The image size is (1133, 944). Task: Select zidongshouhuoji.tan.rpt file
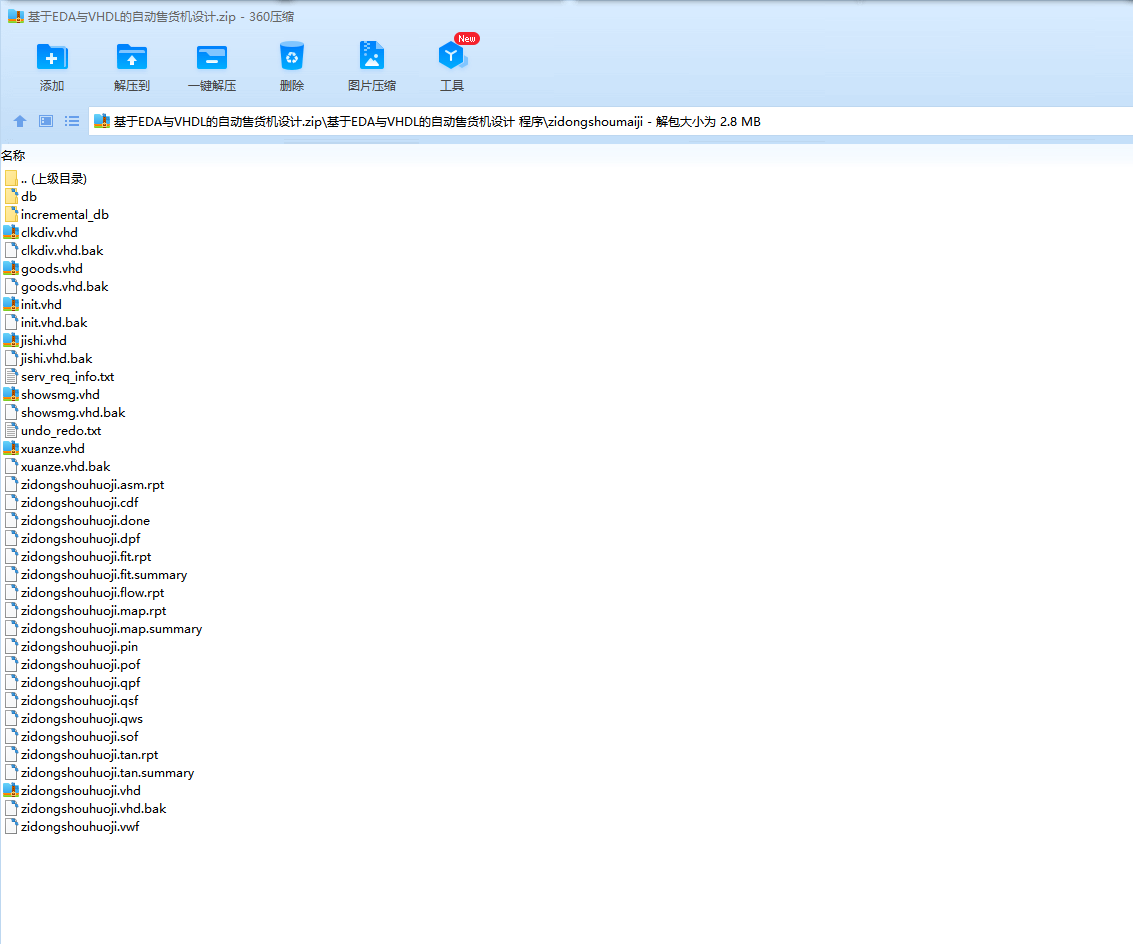pyautogui.click(x=82, y=755)
